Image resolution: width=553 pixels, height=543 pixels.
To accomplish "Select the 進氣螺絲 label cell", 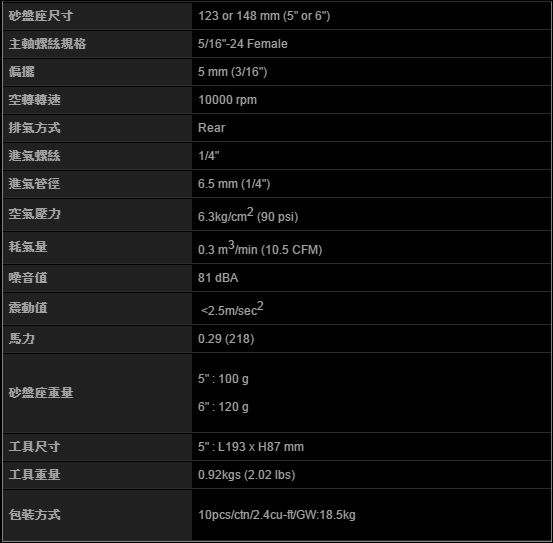I will [x=97, y=155].
